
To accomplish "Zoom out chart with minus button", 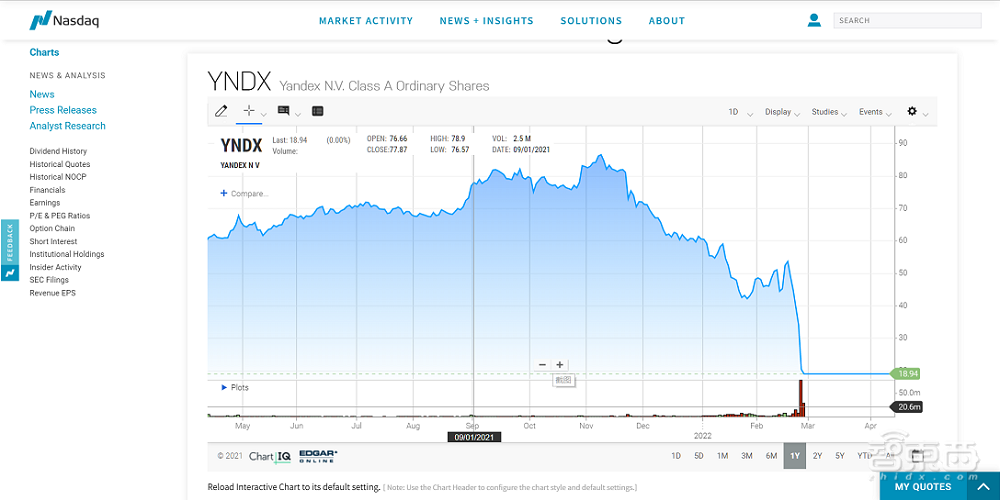I will [542, 365].
